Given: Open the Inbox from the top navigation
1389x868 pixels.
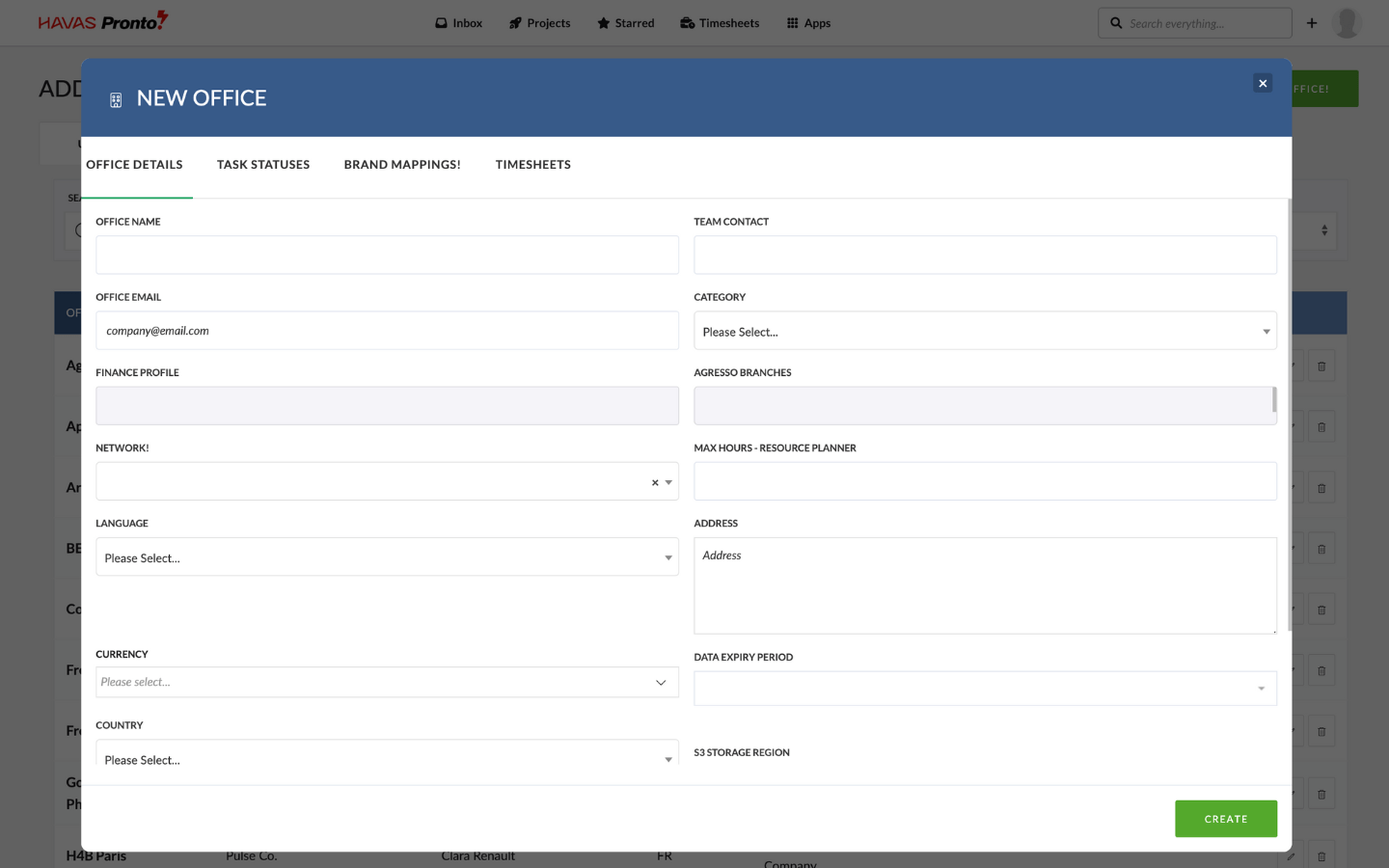Looking at the screenshot, I should [458, 23].
